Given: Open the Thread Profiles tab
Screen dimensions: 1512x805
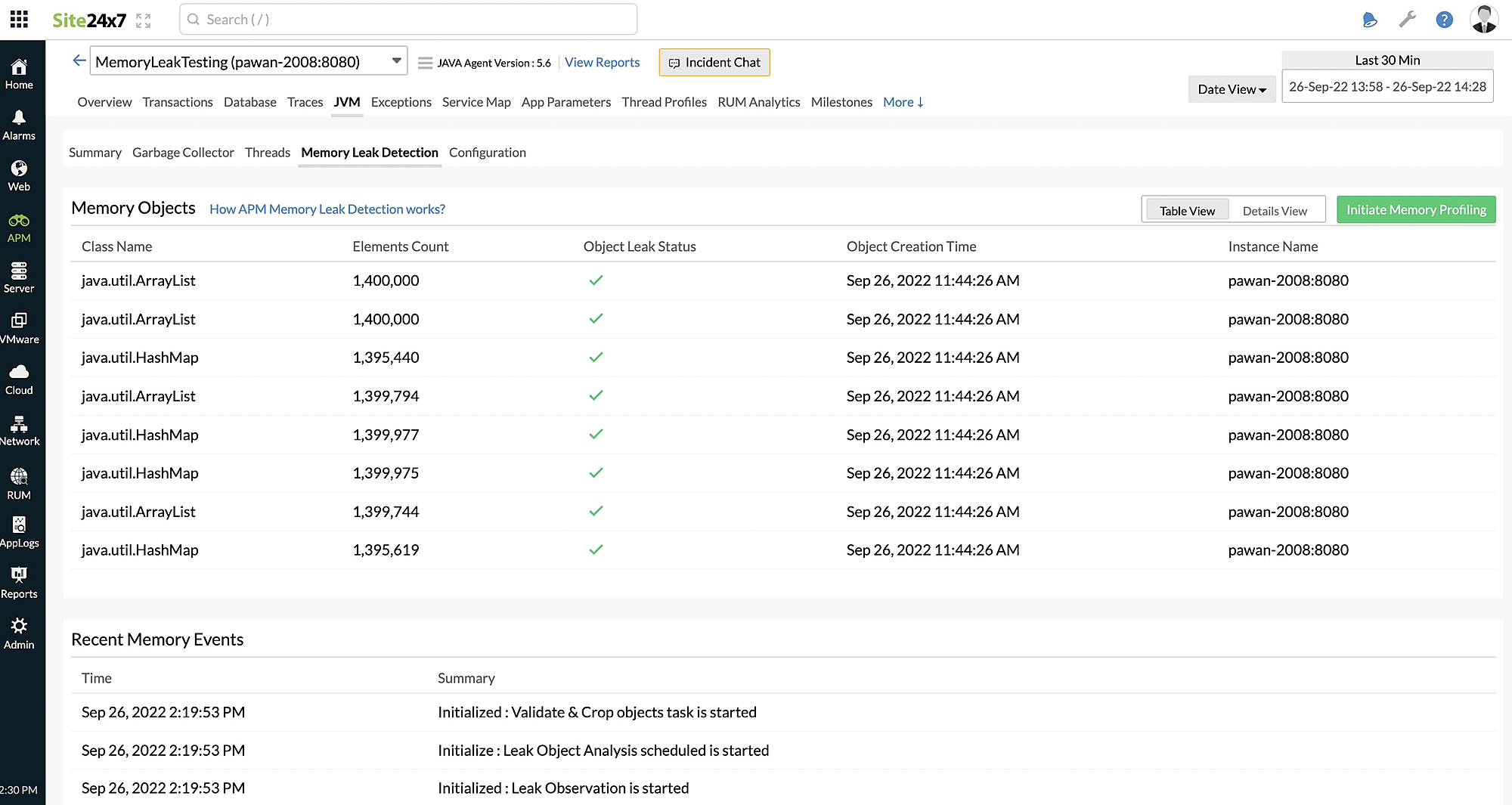Looking at the screenshot, I should [665, 102].
